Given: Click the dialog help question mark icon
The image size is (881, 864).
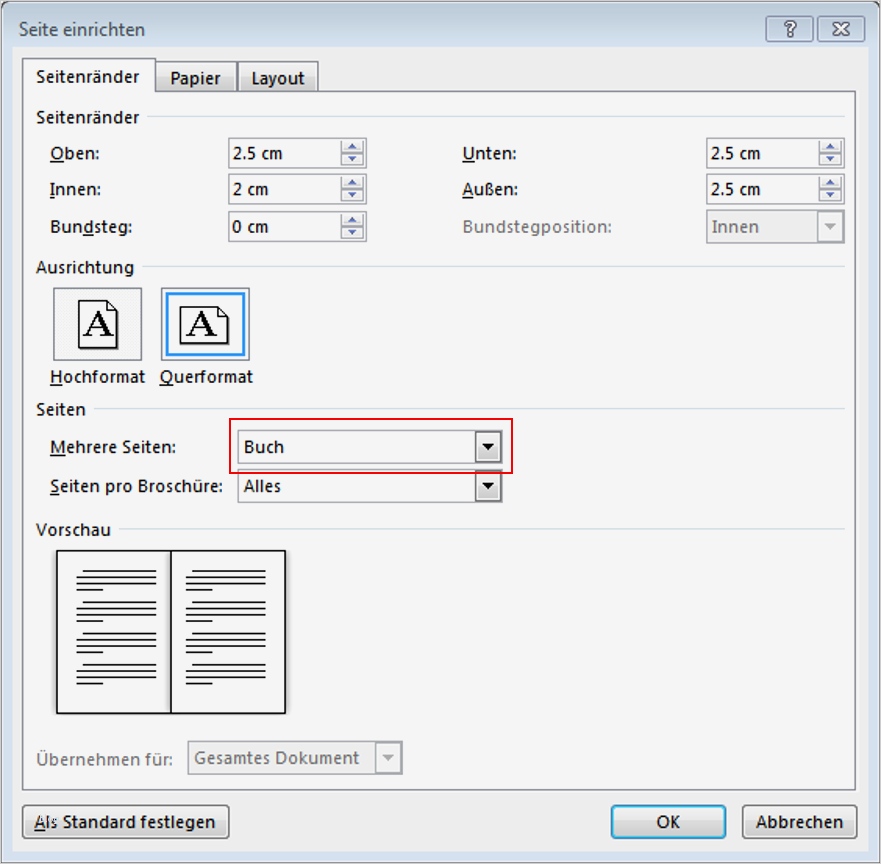Looking at the screenshot, I should (792, 30).
